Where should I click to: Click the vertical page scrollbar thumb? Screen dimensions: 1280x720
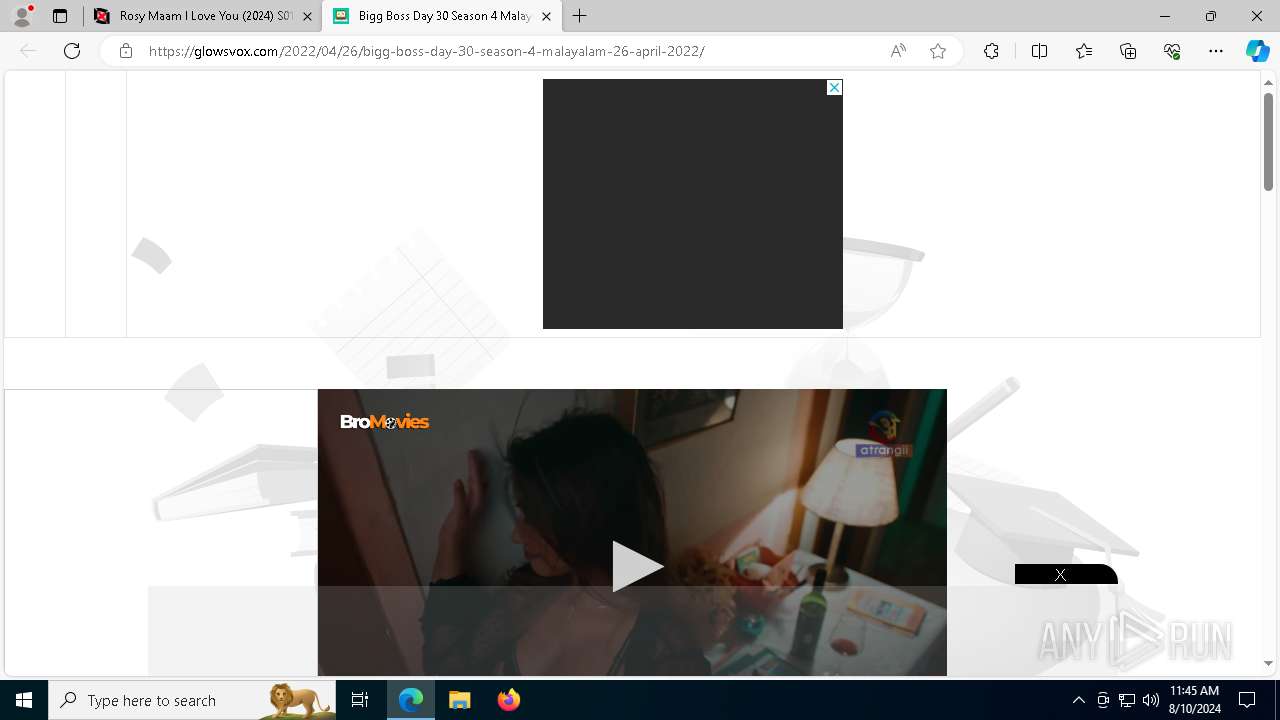(x=1268, y=141)
